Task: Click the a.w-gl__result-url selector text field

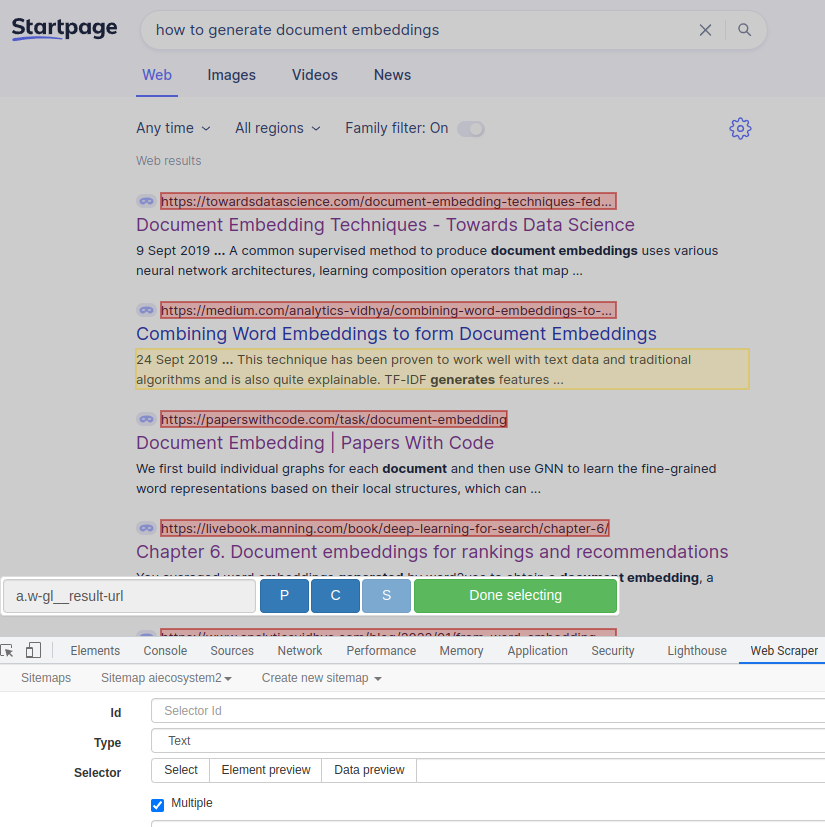Action: pos(129,596)
